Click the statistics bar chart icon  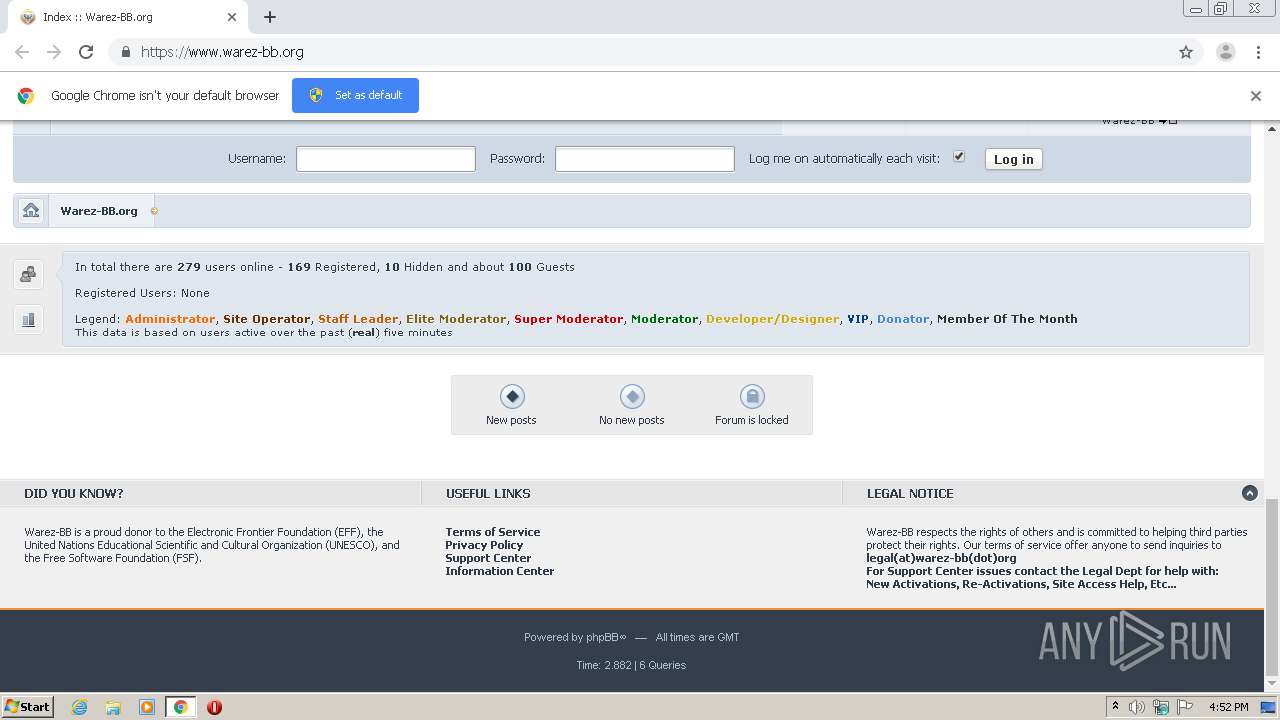pos(28,320)
